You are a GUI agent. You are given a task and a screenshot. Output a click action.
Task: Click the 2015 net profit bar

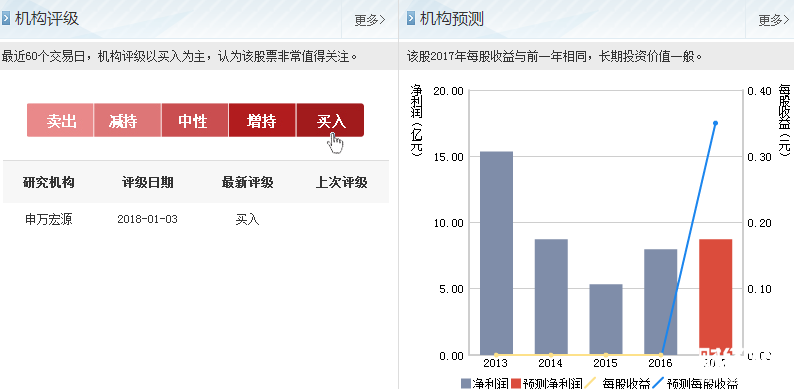[606, 319]
